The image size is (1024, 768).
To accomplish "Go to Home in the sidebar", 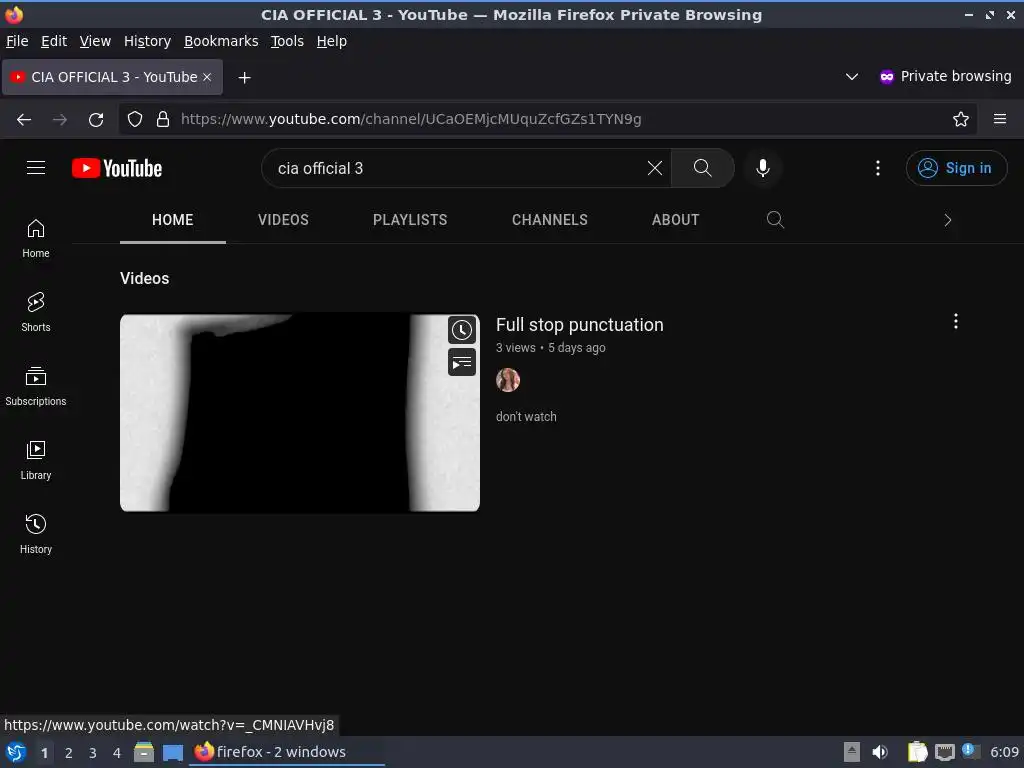I will coord(36,238).
